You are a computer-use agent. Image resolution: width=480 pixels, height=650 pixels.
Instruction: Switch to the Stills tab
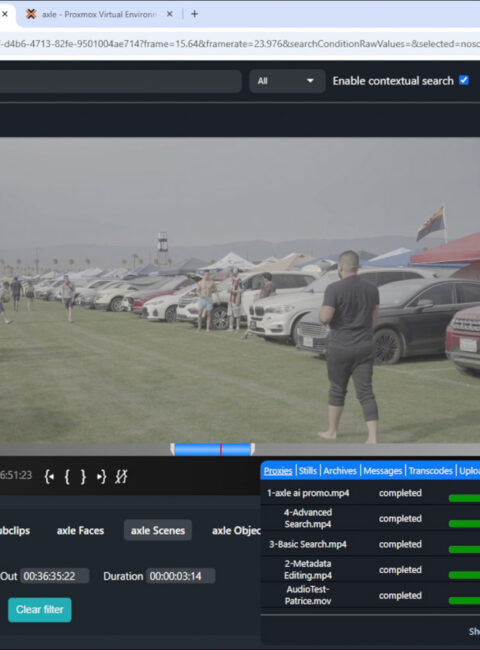point(308,471)
